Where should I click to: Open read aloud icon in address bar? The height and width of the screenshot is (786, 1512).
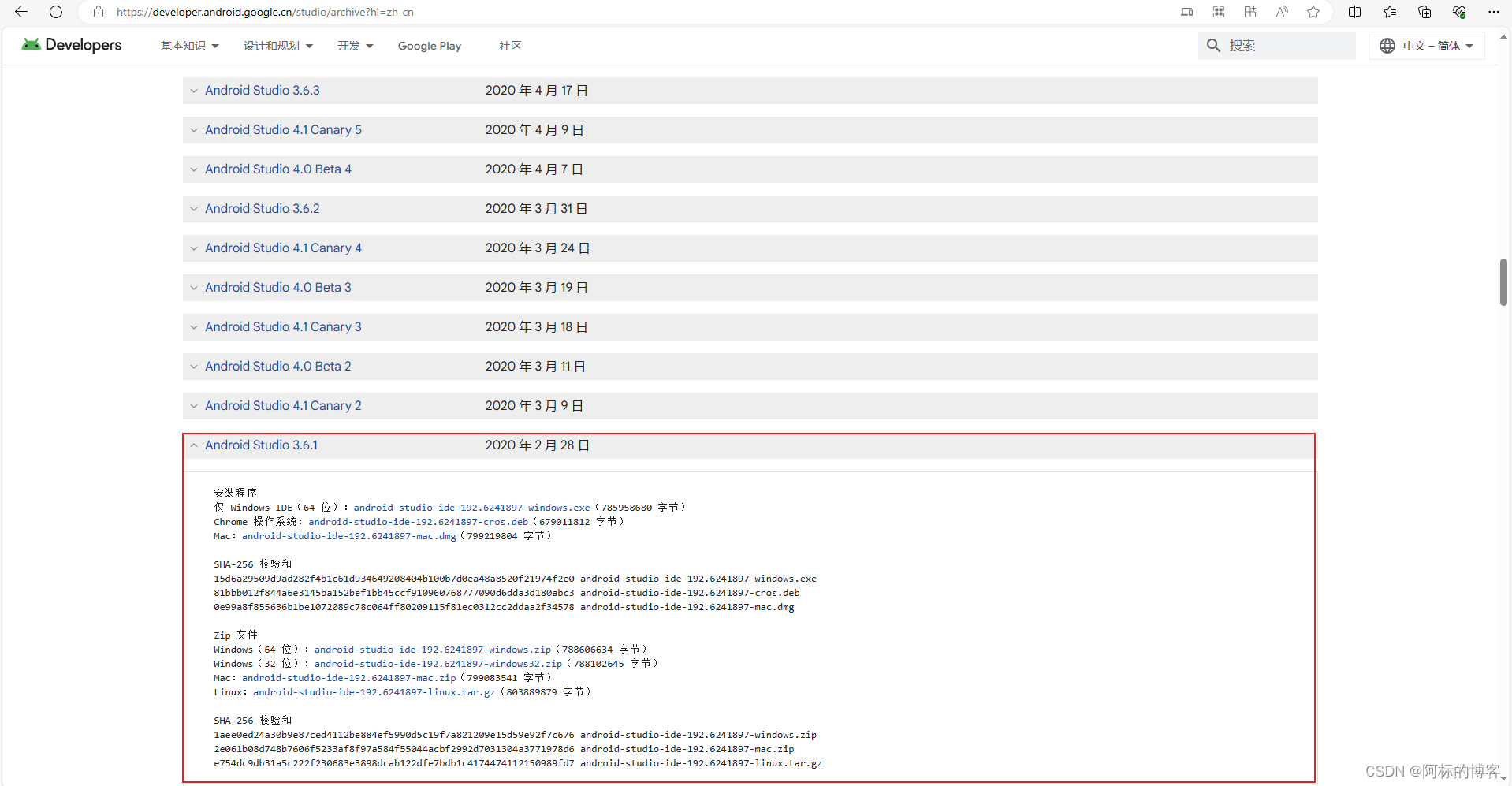tap(1282, 12)
